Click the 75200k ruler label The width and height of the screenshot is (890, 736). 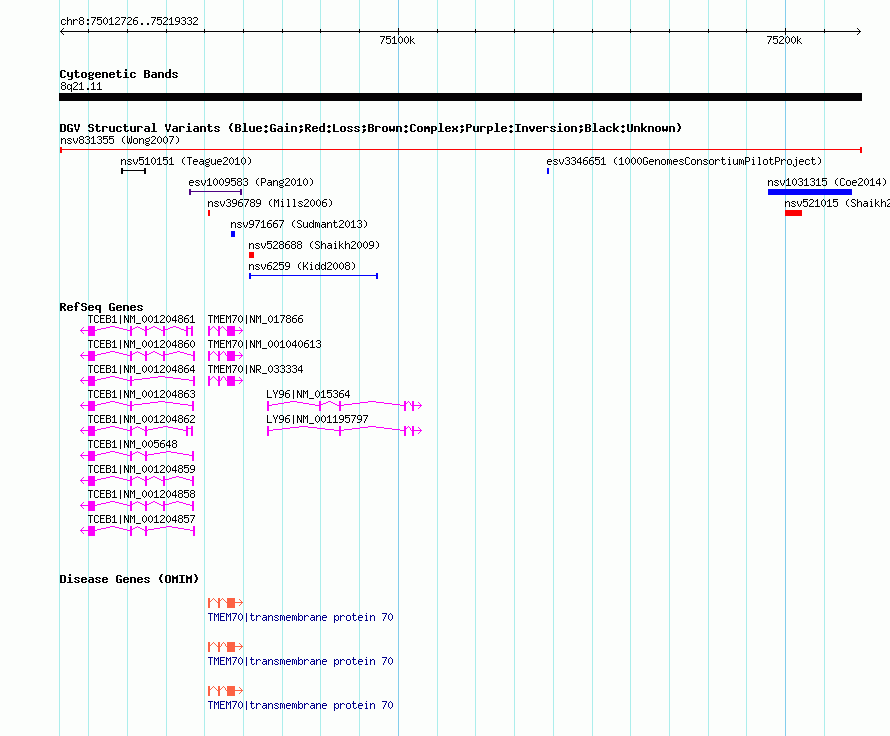(x=784, y=40)
